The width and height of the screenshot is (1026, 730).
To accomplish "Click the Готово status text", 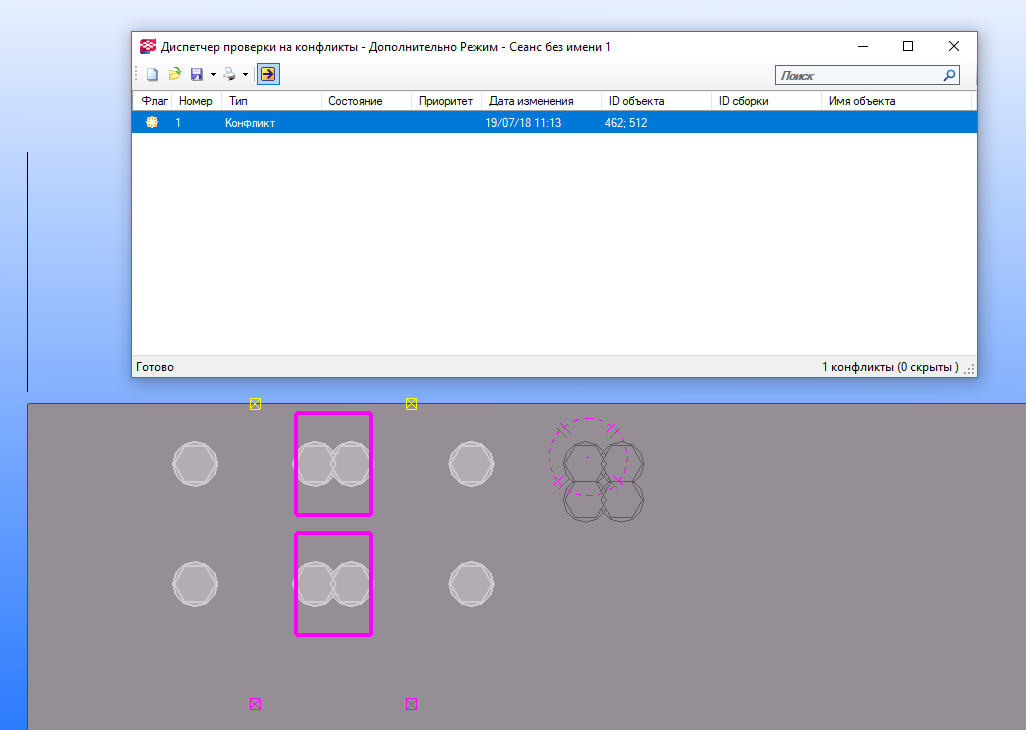I will pos(155,367).
